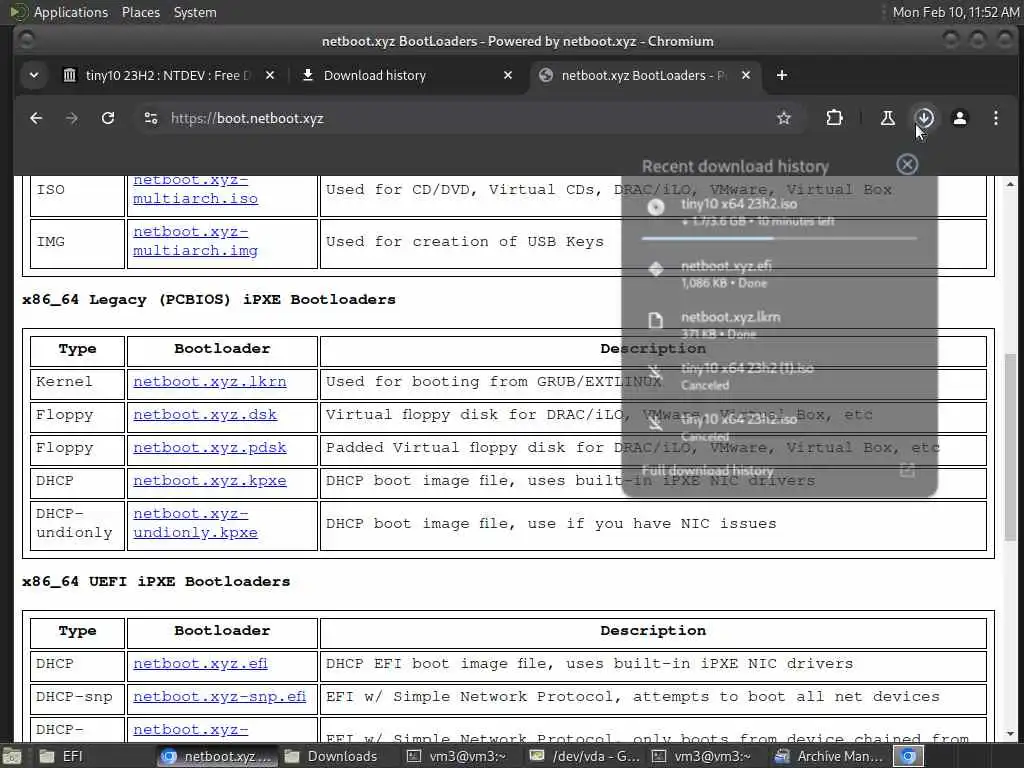Click the scroll down arrow of scrollbar
The height and width of the screenshot is (768, 1024).
[1010, 734]
